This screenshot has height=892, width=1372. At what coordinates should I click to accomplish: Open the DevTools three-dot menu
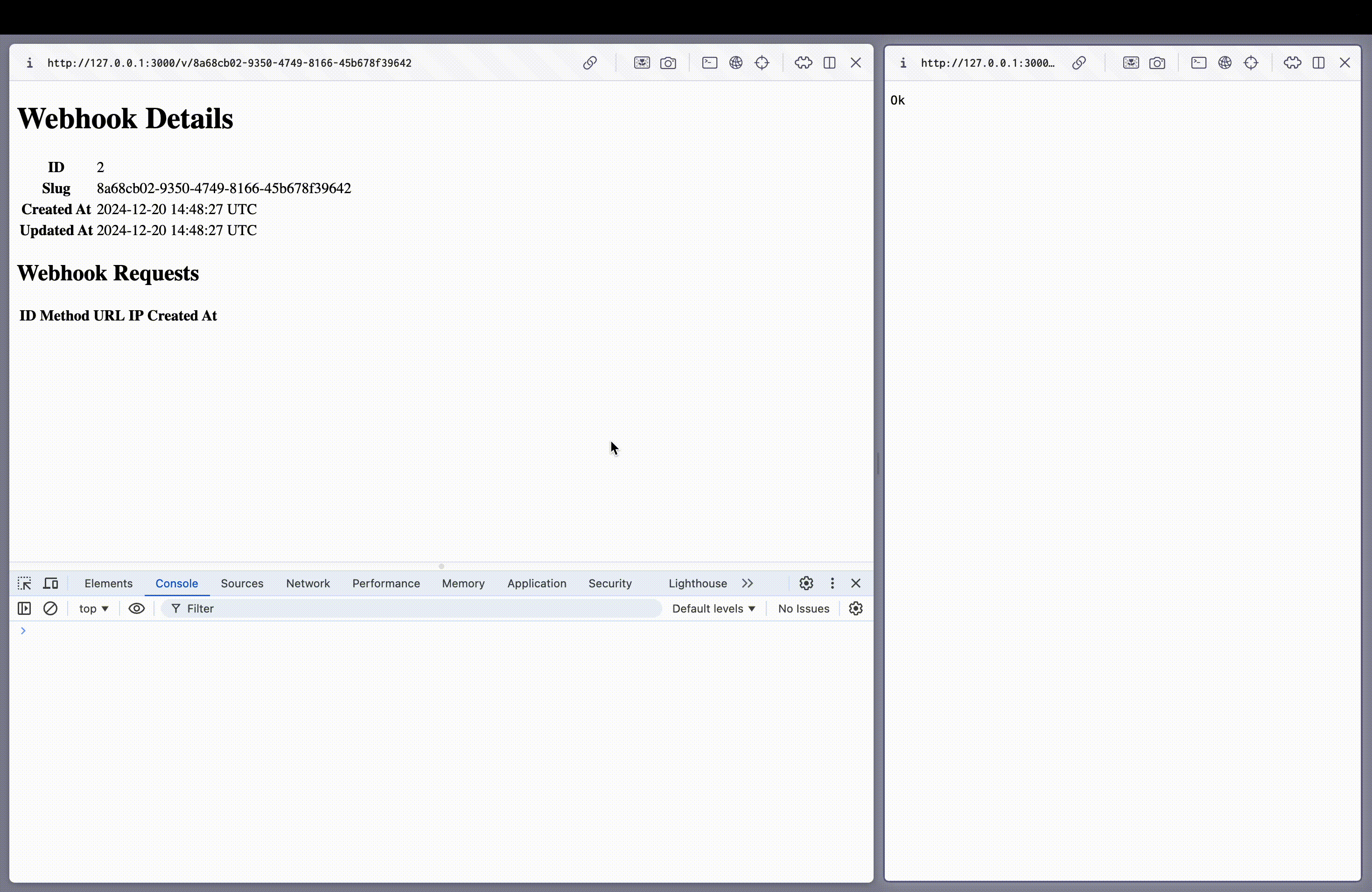point(833,583)
